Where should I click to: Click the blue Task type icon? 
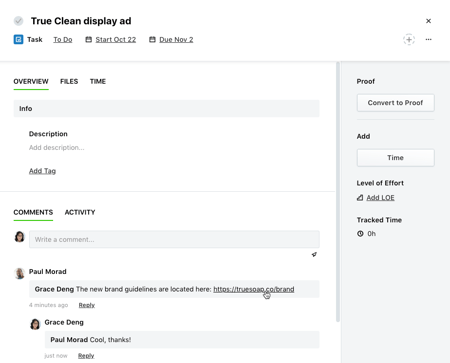coord(18,39)
